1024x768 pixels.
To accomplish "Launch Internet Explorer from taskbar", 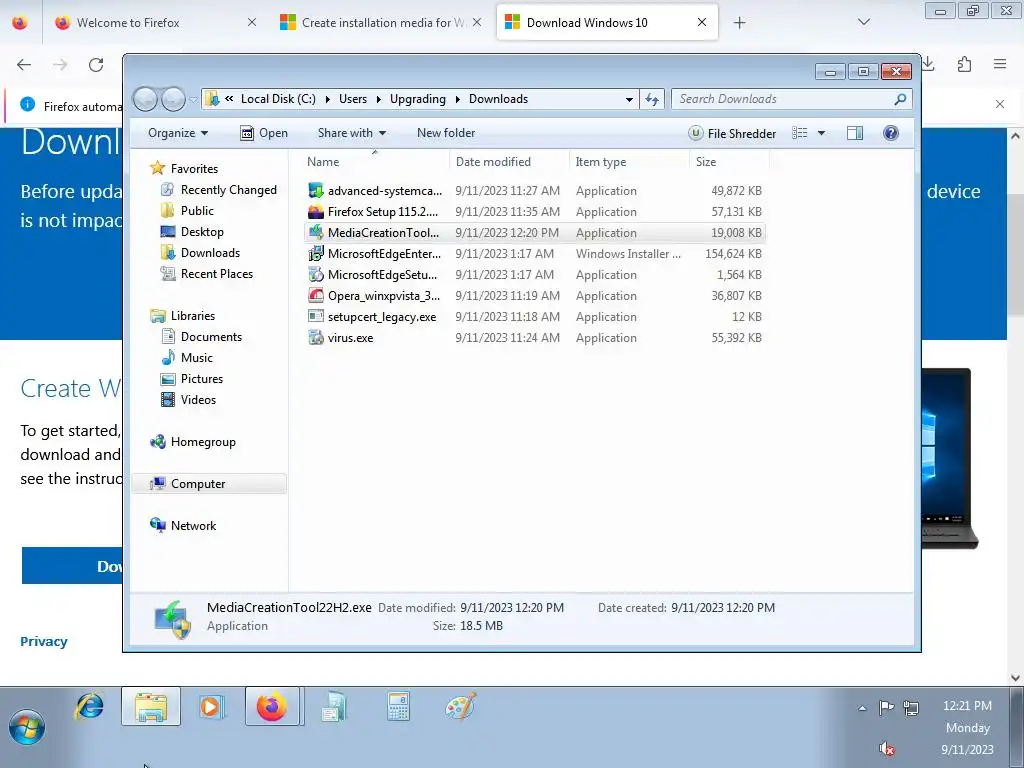I will click(x=90, y=706).
